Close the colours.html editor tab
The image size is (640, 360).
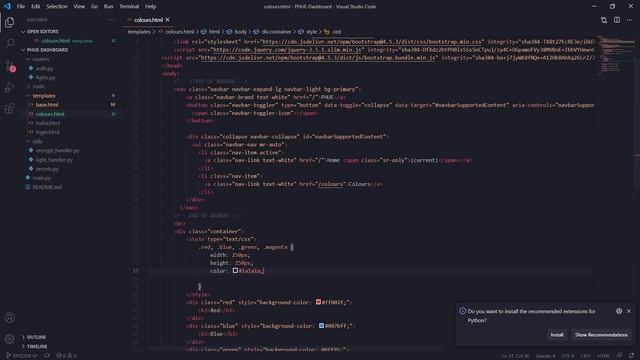click(x=168, y=20)
